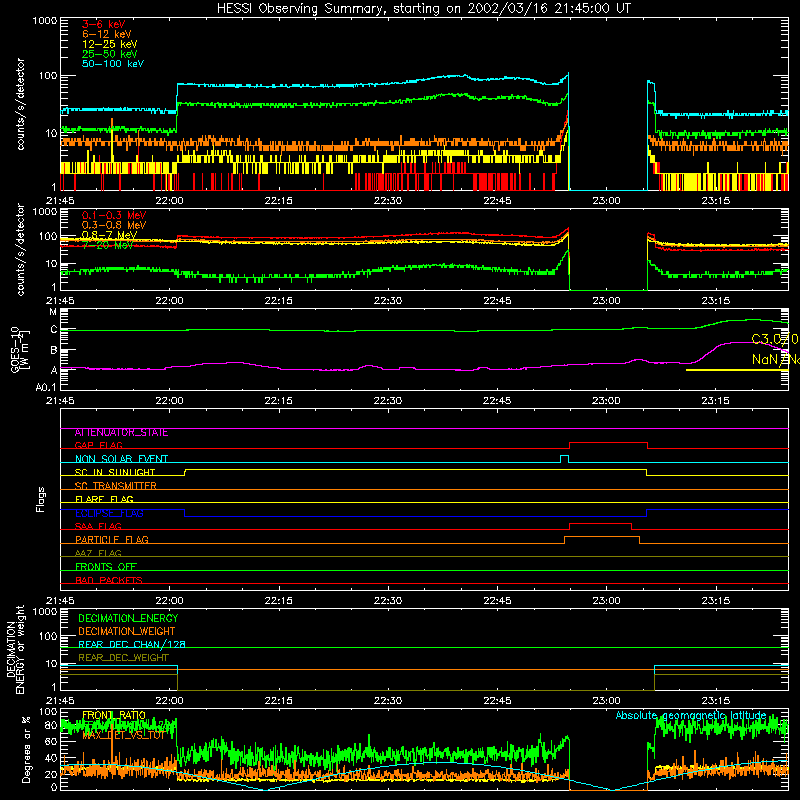Click the "NON_SOLAR_EVENT" flag label
Viewport: 800px width, 800px height.
pos(121,459)
